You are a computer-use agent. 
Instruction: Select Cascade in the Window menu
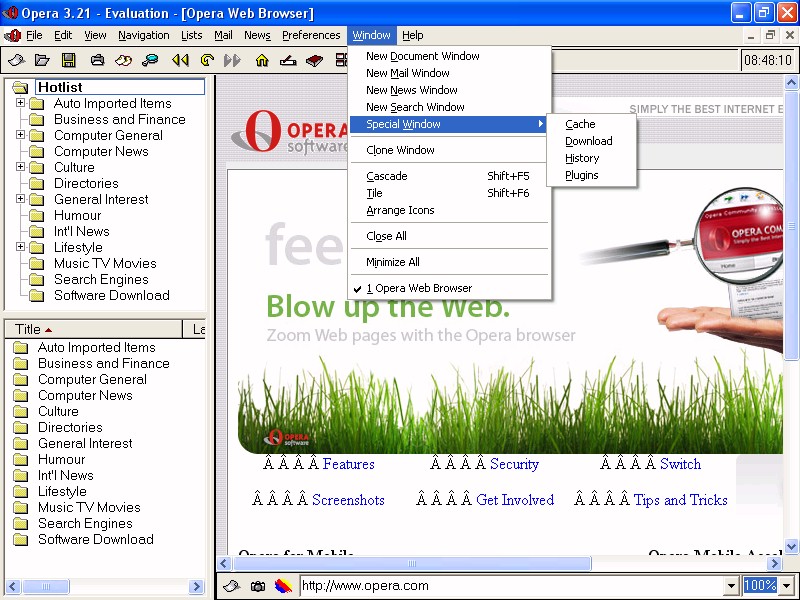pos(449,176)
